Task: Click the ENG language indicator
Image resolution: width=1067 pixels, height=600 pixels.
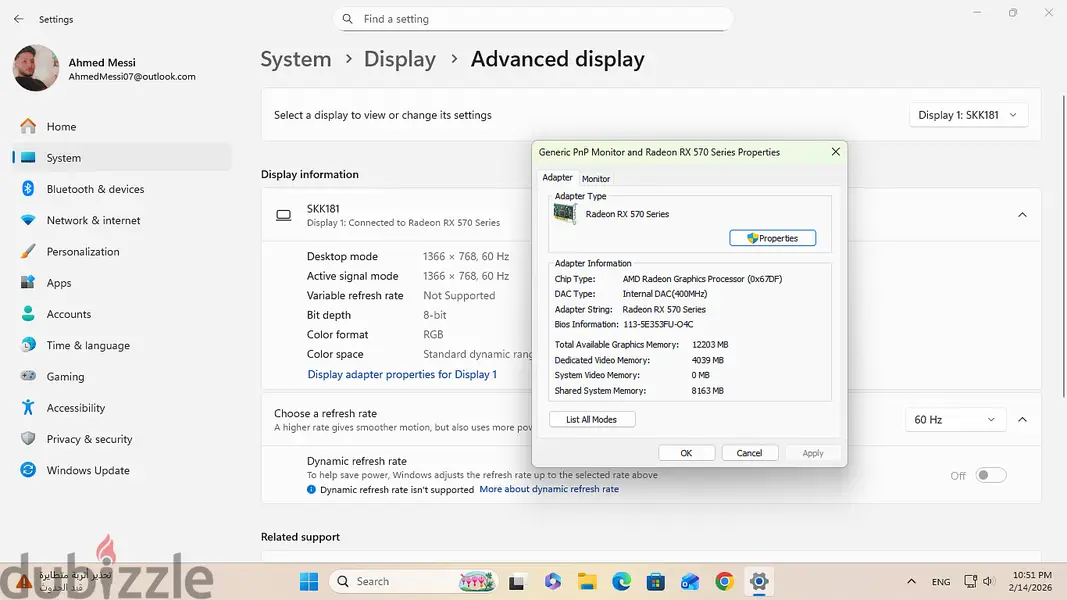Action: 941,582
